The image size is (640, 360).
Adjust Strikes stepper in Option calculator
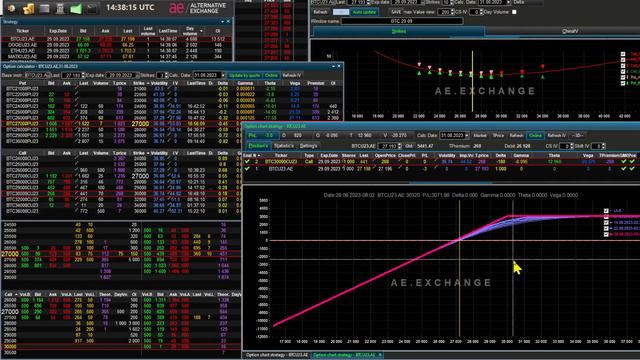coord(166,76)
